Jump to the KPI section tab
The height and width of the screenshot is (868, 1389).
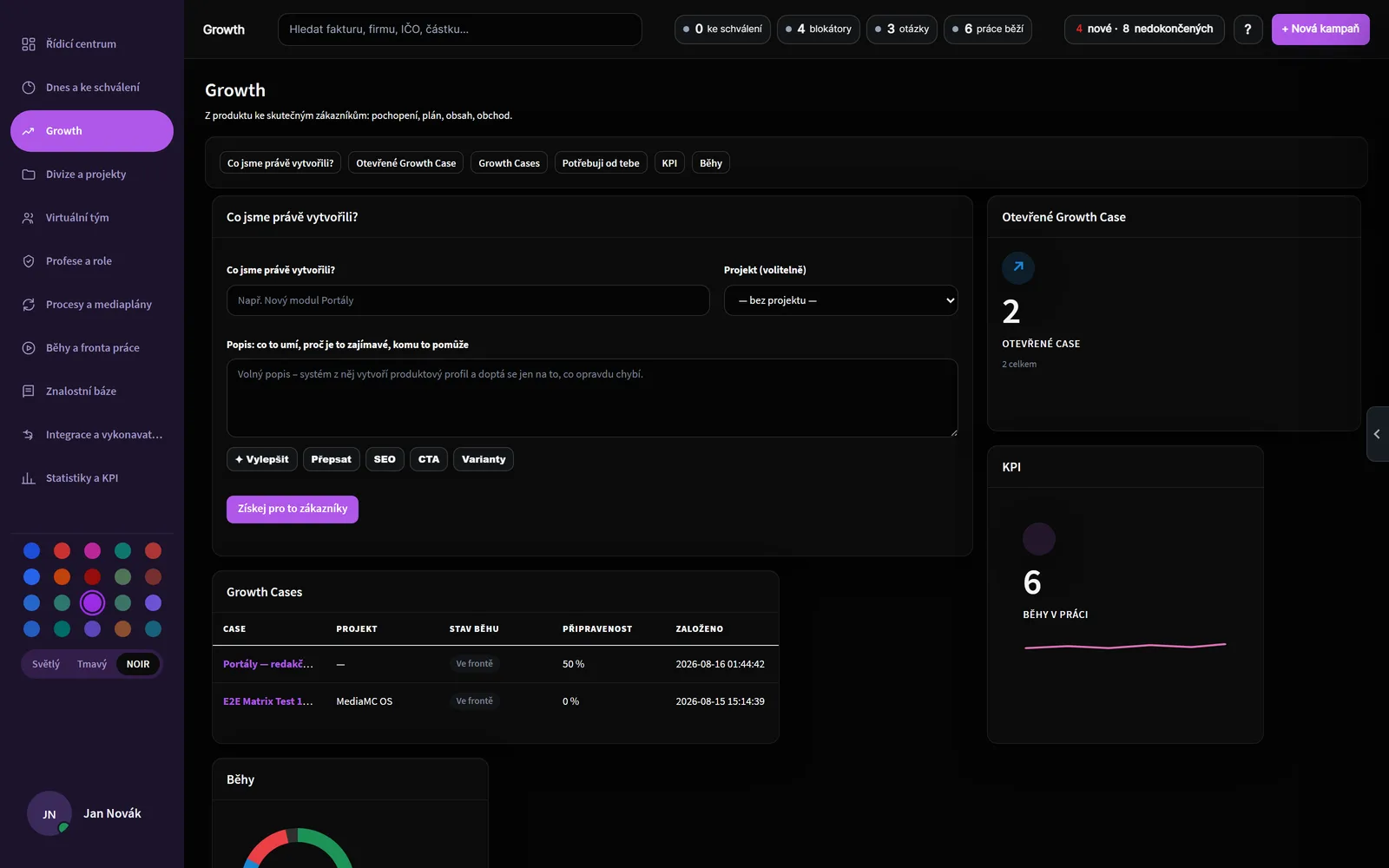(x=669, y=163)
